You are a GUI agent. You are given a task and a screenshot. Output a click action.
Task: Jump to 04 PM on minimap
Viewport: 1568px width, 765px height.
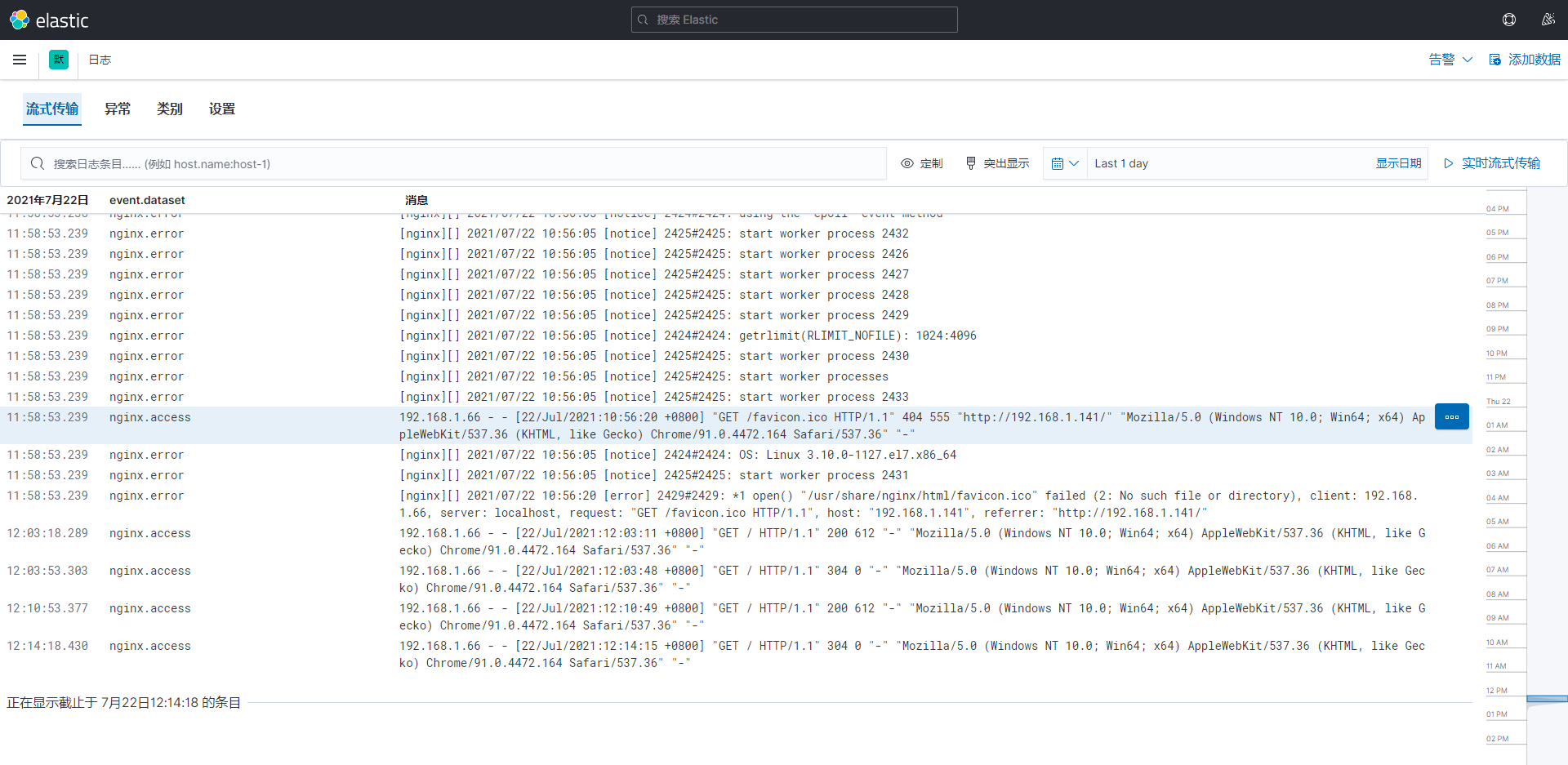1497,209
